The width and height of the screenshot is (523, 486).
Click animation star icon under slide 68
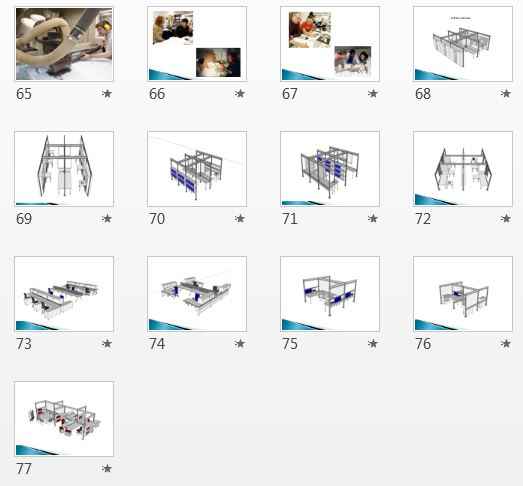505,94
